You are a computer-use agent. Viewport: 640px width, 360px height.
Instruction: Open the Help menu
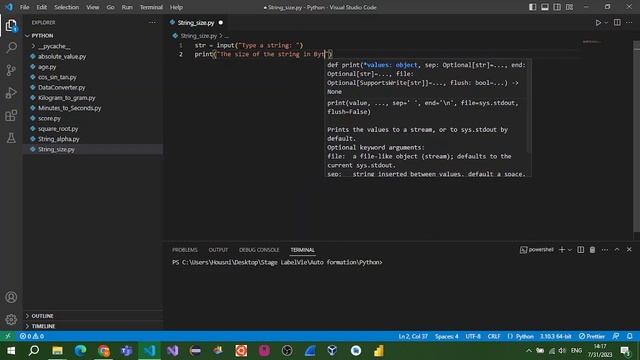pos(176,7)
